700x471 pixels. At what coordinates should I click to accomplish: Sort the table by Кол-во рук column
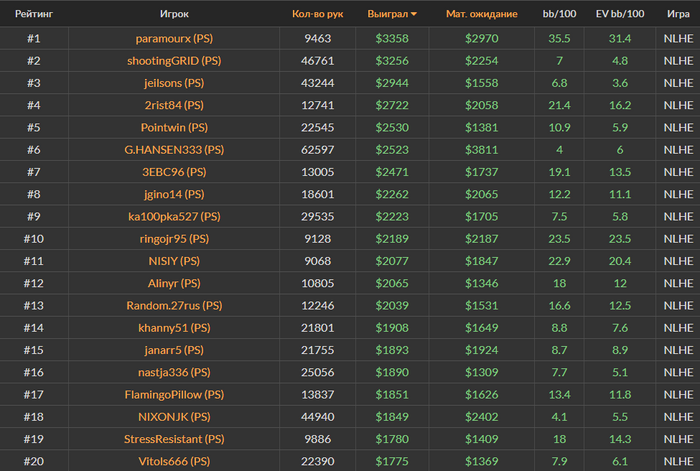coord(317,14)
